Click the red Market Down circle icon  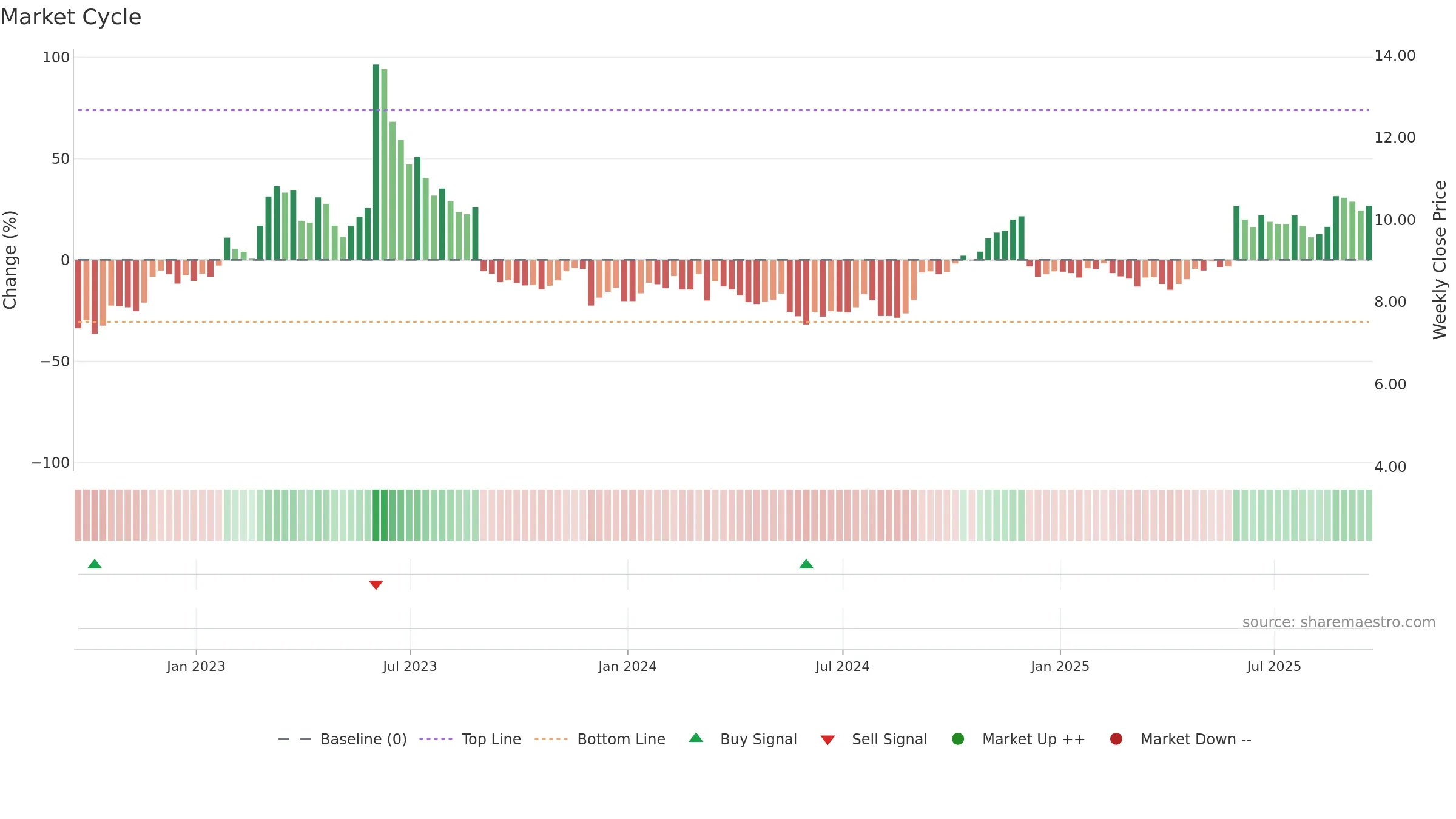(x=1116, y=739)
